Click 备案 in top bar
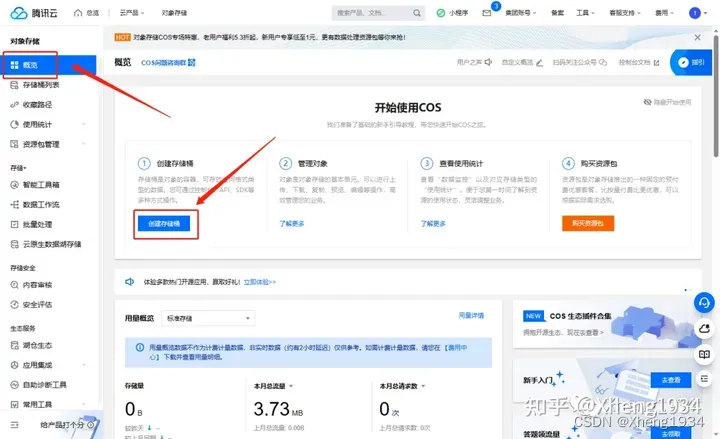The width and height of the screenshot is (720, 439). point(557,13)
